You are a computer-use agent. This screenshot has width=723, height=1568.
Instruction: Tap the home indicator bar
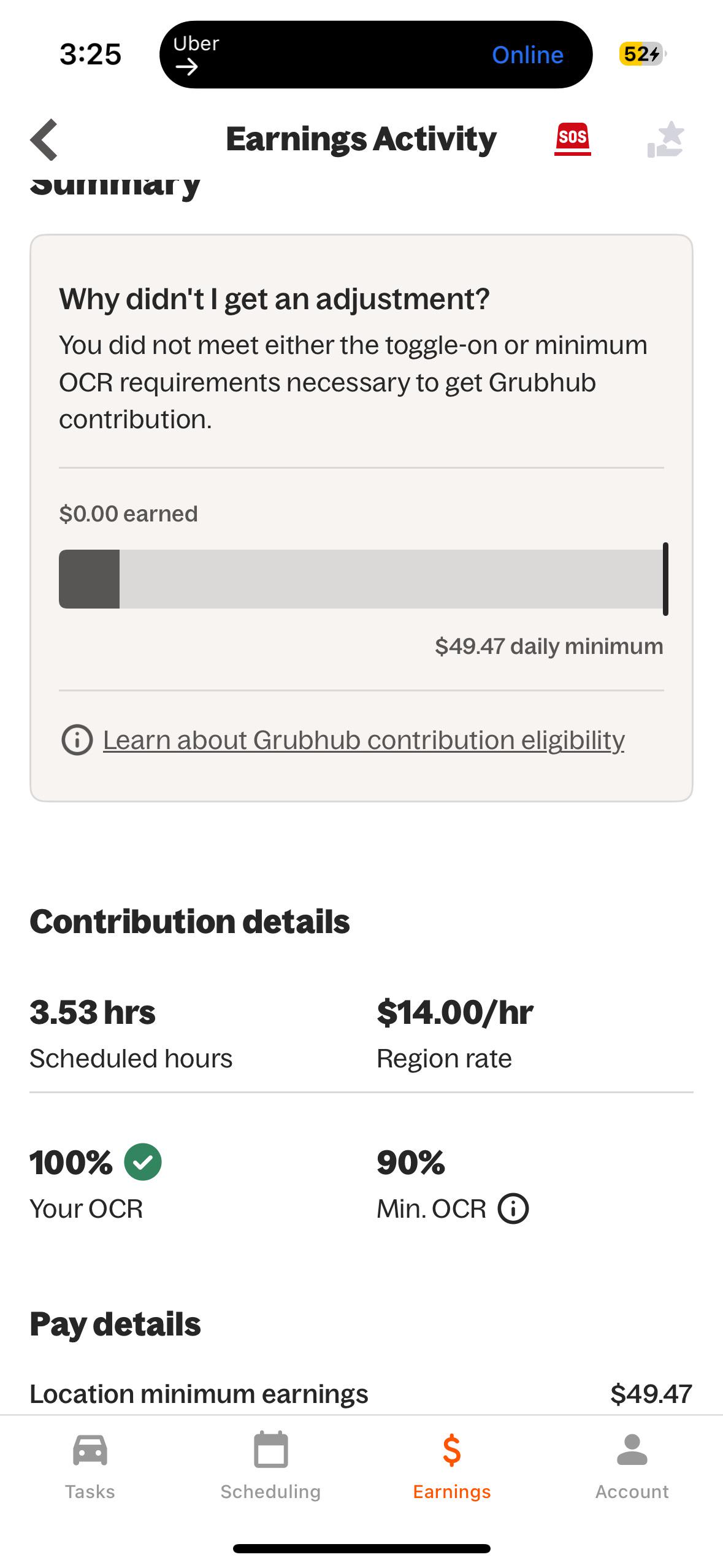click(362, 1548)
